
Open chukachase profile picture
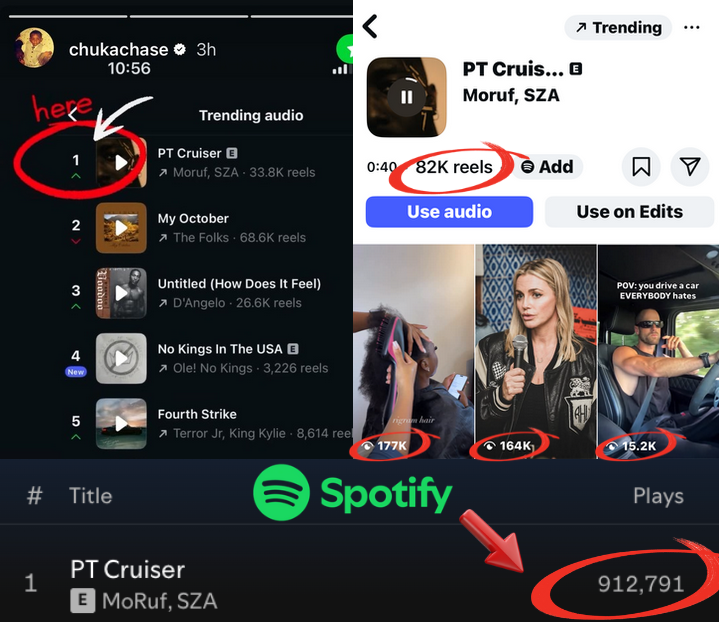[x=35, y=48]
